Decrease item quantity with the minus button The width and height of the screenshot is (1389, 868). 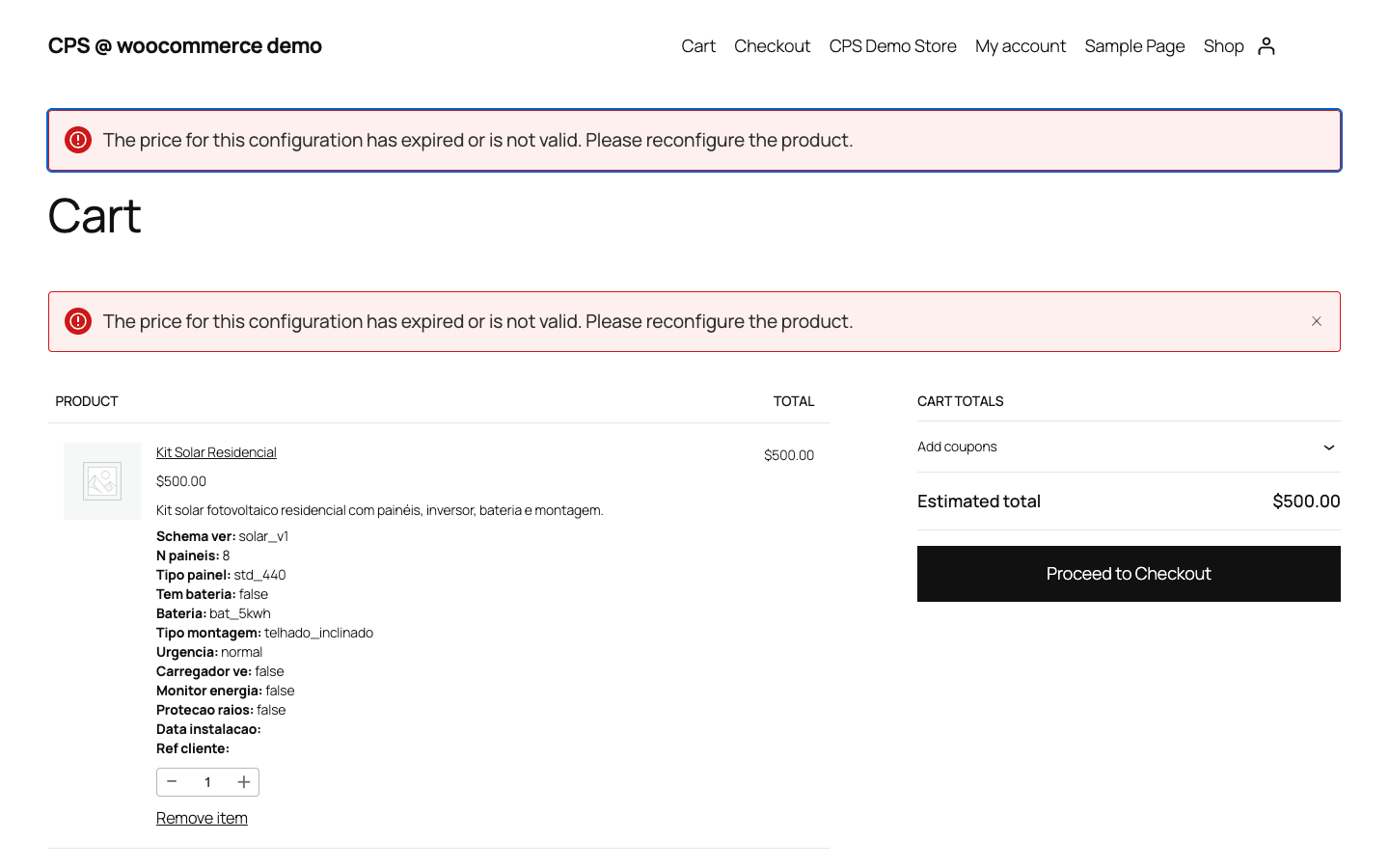[172, 782]
